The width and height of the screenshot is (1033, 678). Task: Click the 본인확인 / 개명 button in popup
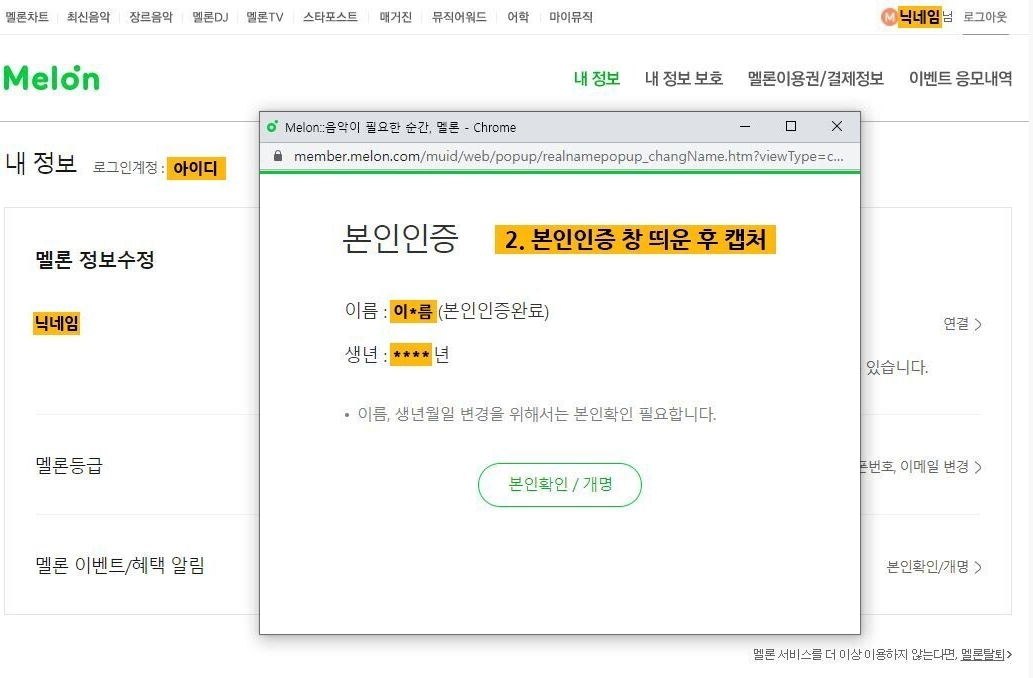point(560,484)
